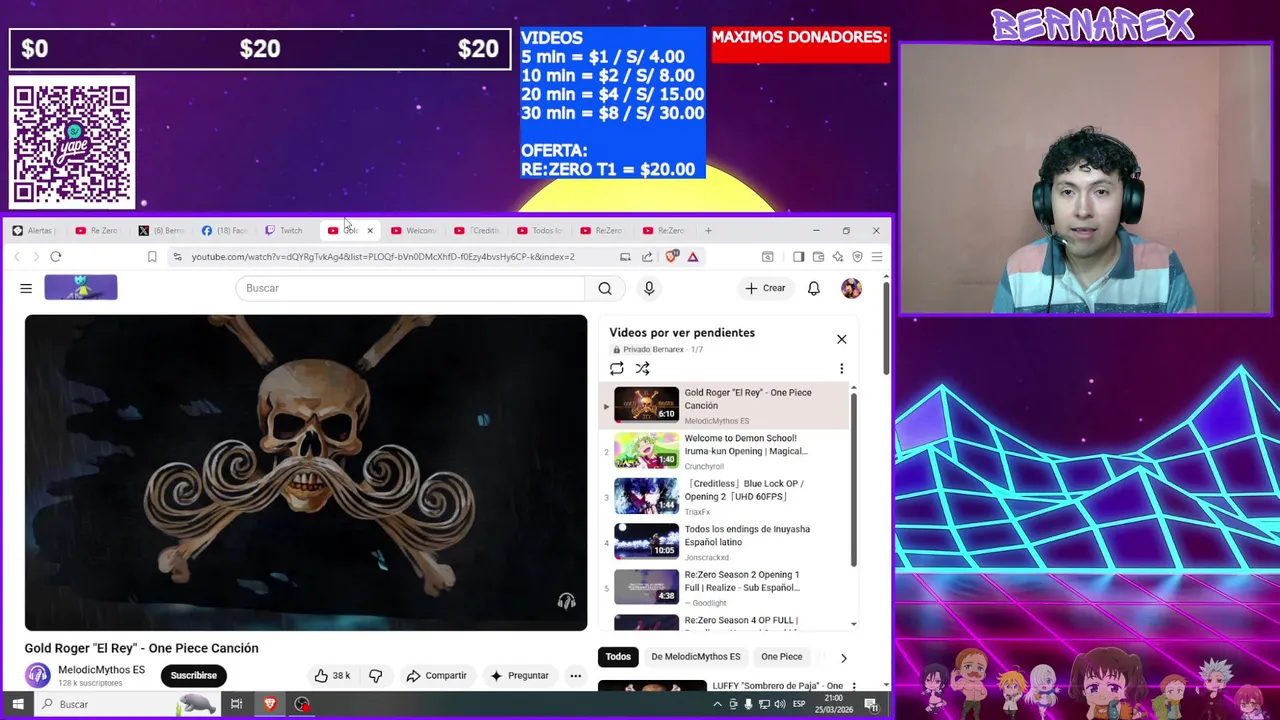Select the Todos filter chip
Image resolution: width=1280 pixels, height=720 pixels.
point(618,657)
